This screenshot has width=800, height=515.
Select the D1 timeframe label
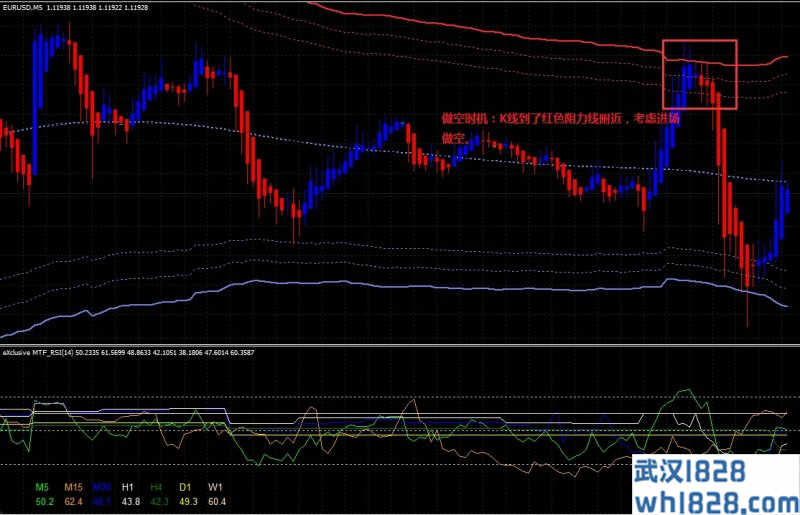pyautogui.click(x=186, y=487)
